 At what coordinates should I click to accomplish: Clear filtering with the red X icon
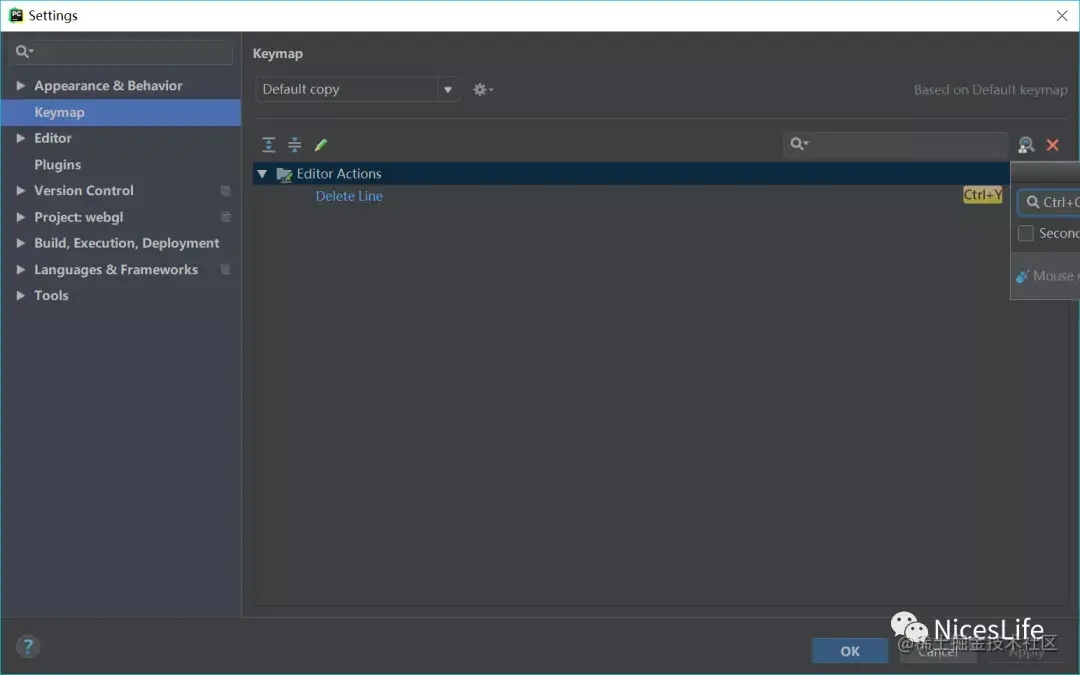point(1052,145)
